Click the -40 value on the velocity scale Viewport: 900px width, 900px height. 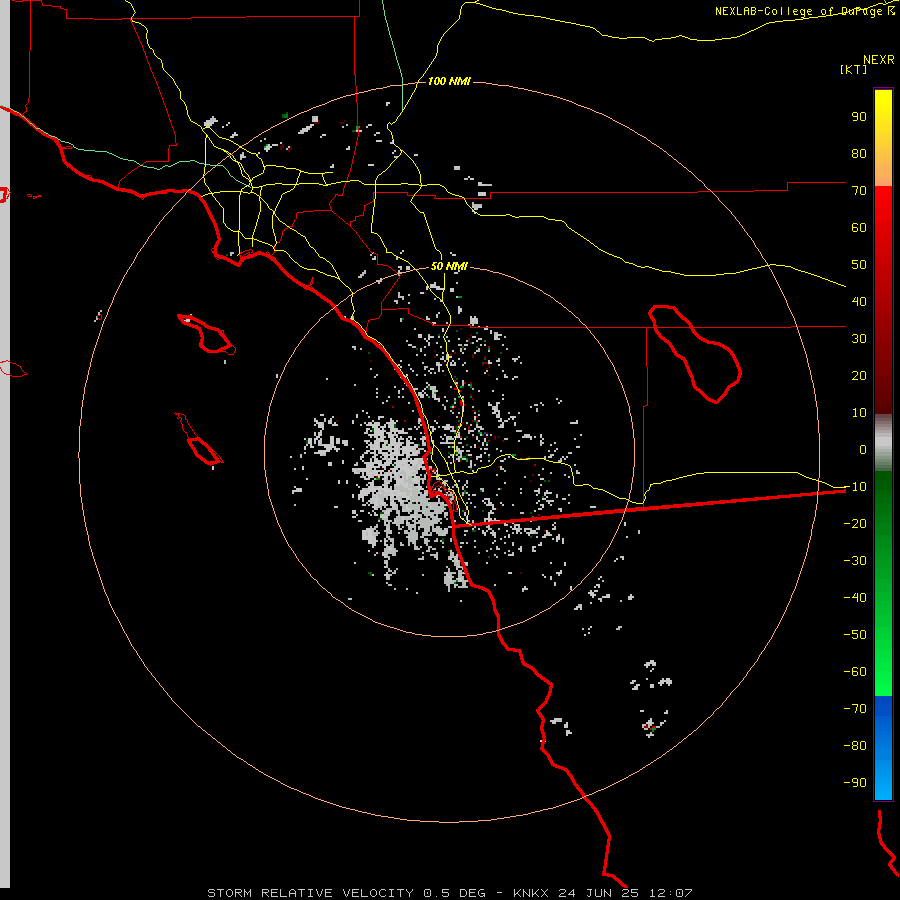(855, 598)
